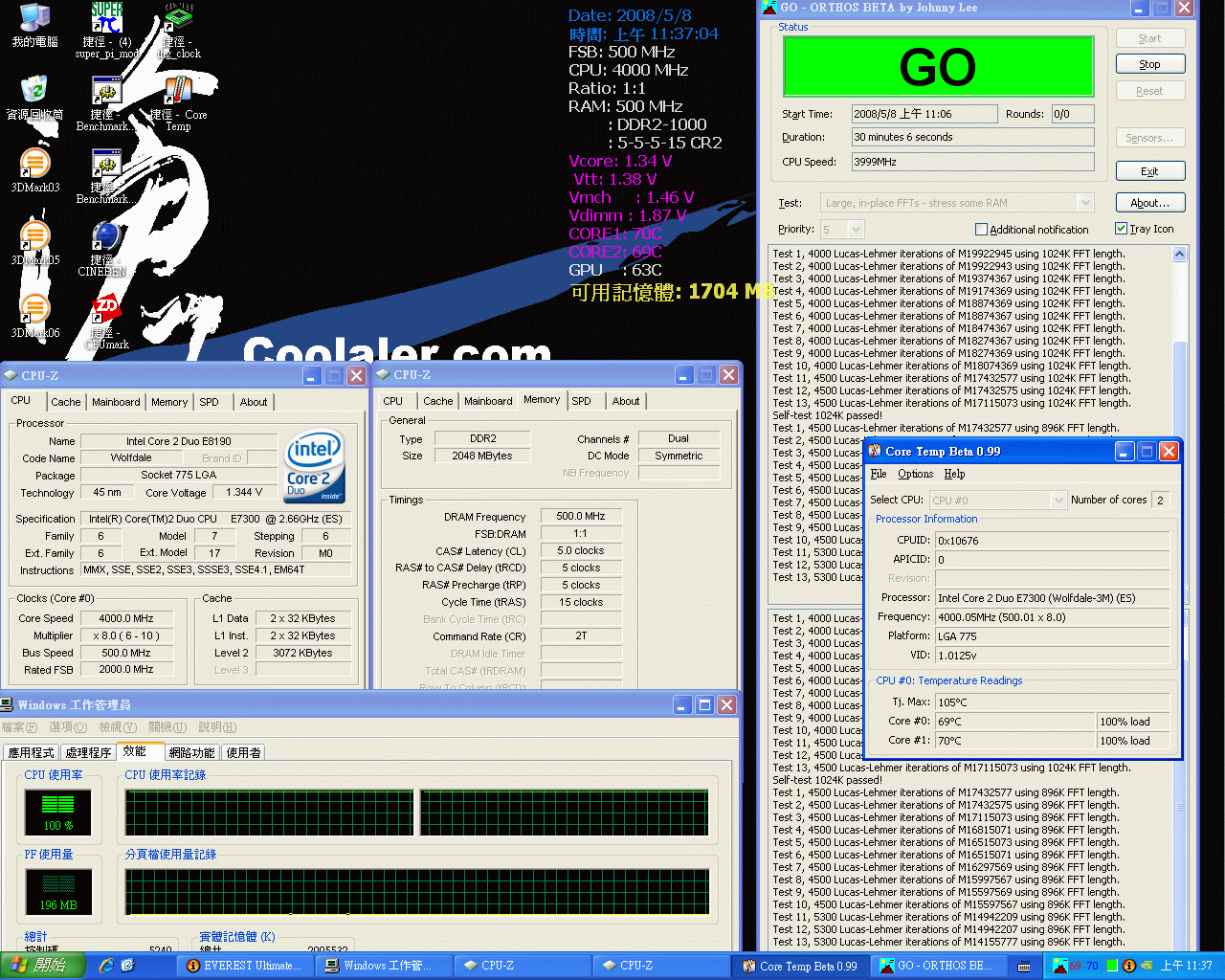Screen dimensions: 1225x980
Task: Click the ORTHOS window title bar icon
Action: [x=769, y=8]
